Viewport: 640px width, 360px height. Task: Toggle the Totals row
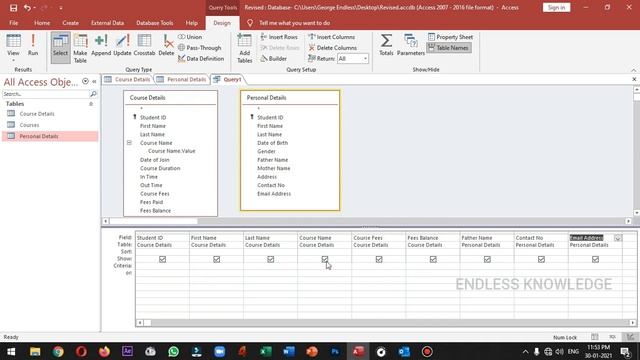pyautogui.click(x=386, y=46)
